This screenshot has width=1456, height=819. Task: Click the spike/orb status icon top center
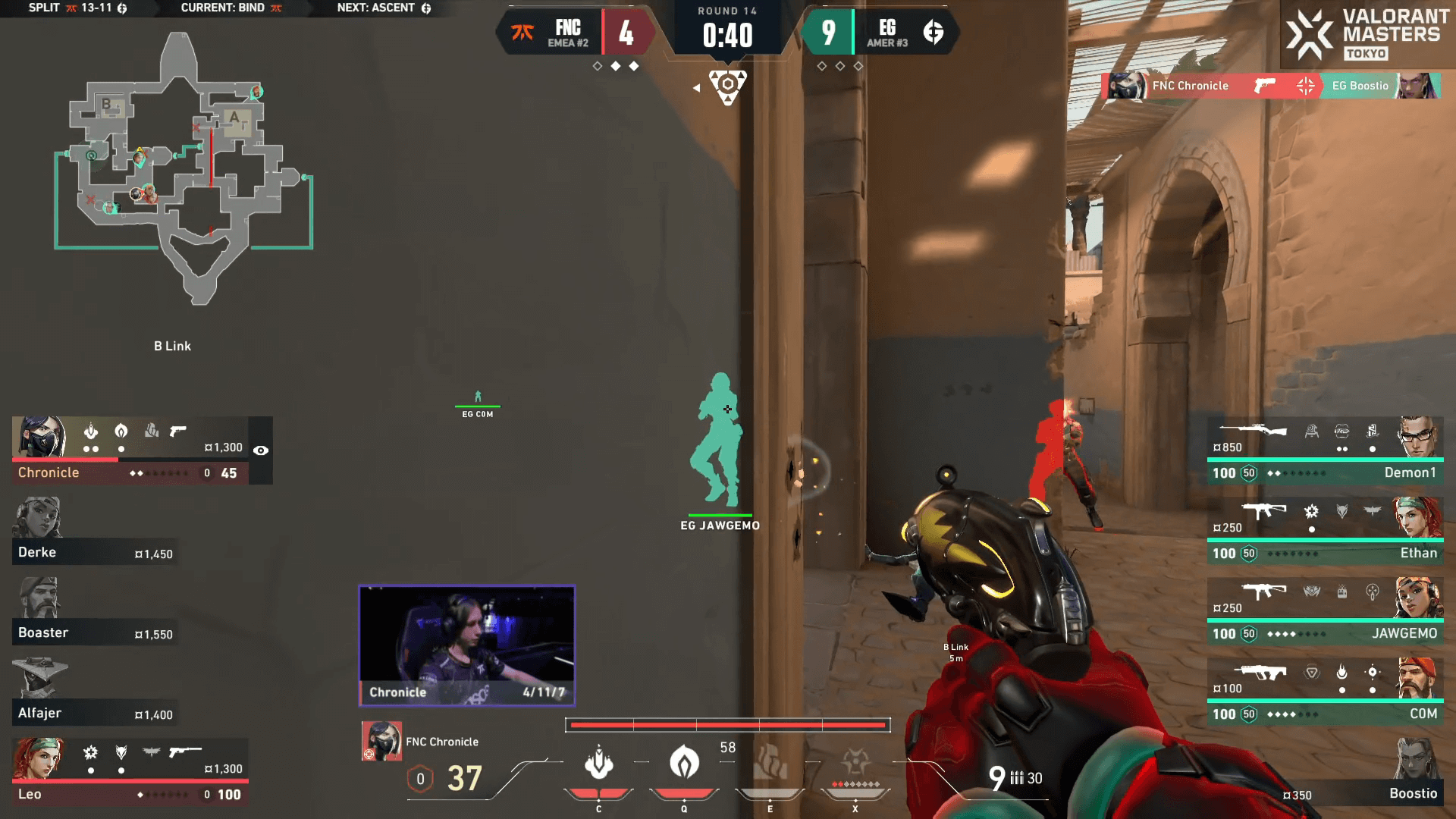729,83
